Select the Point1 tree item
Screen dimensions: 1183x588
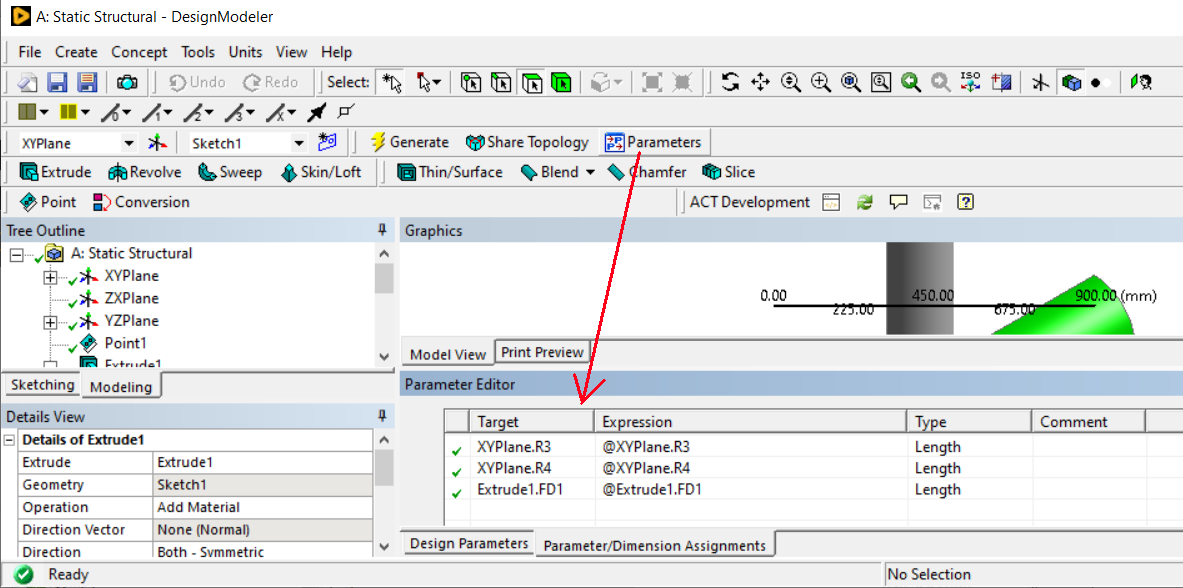point(125,343)
